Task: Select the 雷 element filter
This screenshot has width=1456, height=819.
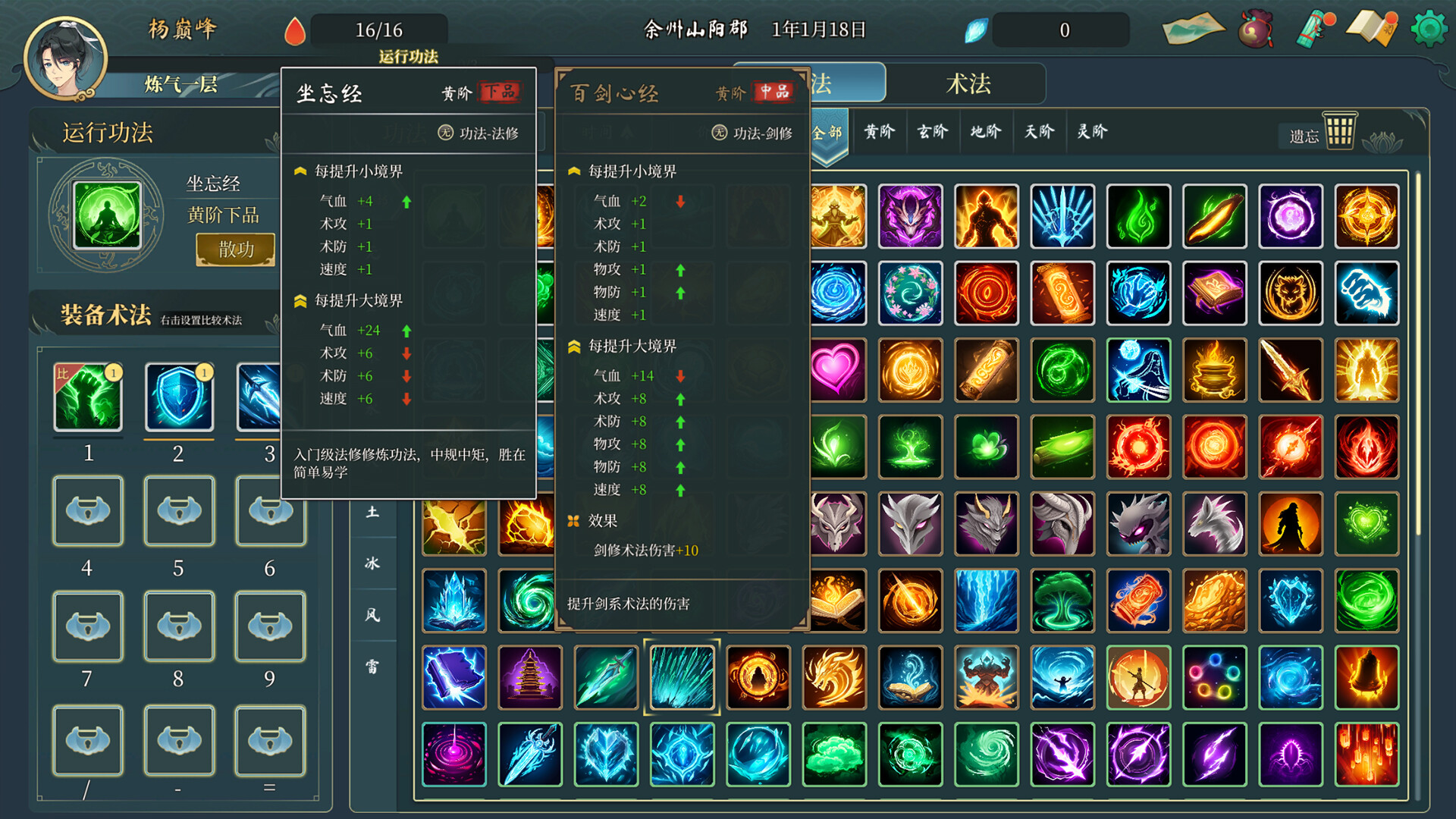Action: [x=372, y=667]
